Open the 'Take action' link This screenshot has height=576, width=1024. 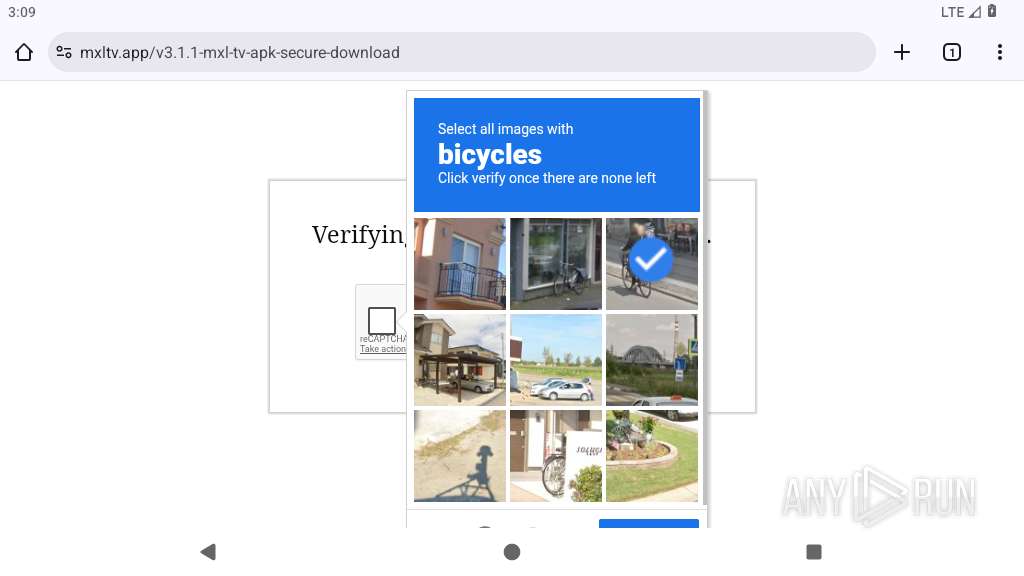click(383, 349)
